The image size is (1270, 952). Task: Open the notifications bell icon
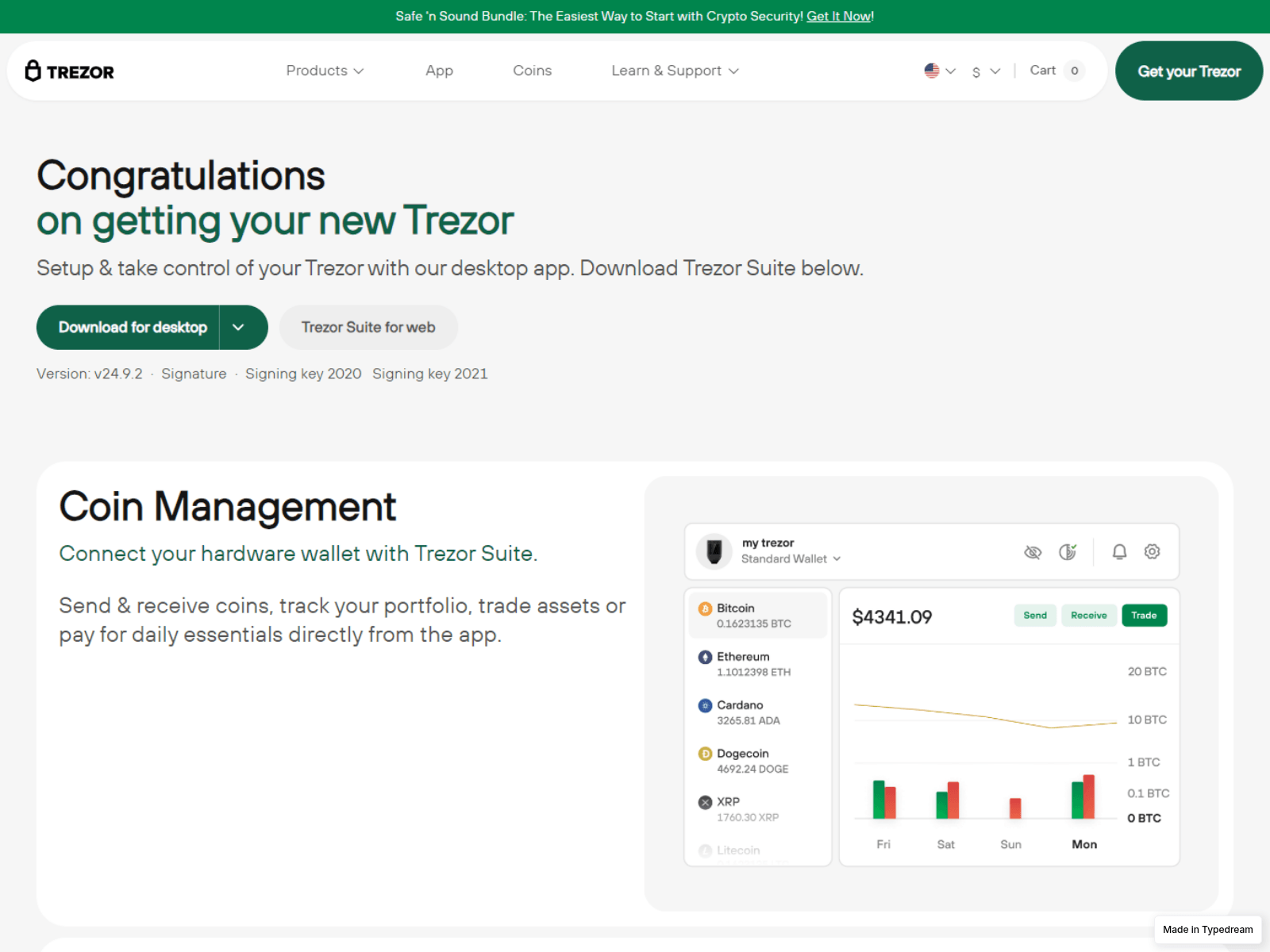(x=1119, y=551)
